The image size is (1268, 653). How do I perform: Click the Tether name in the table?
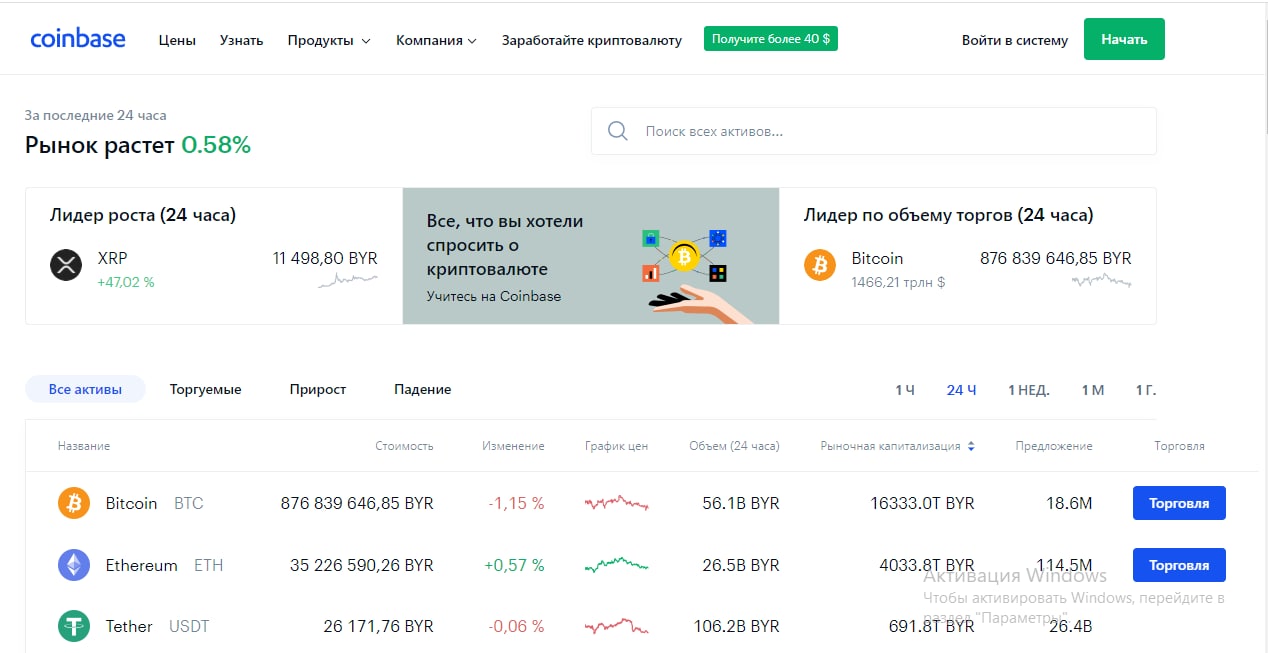129,626
